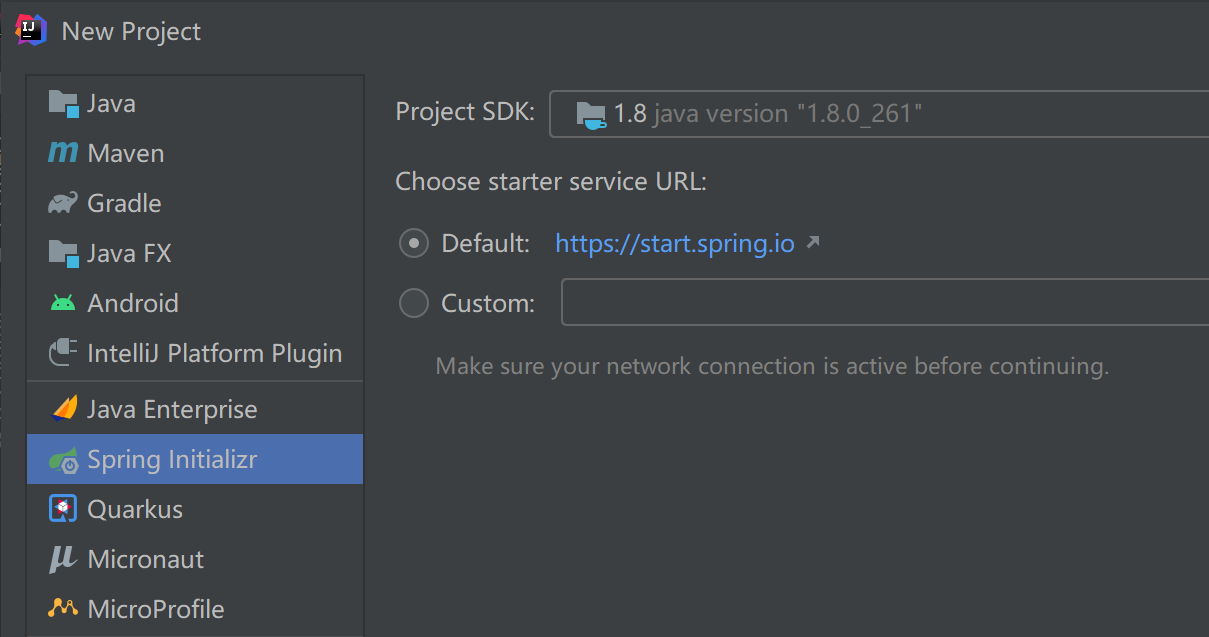Screen dimensions: 1209x637
Task: Click the external link arrow beside start.spring.io
Action: [x=813, y=242]
